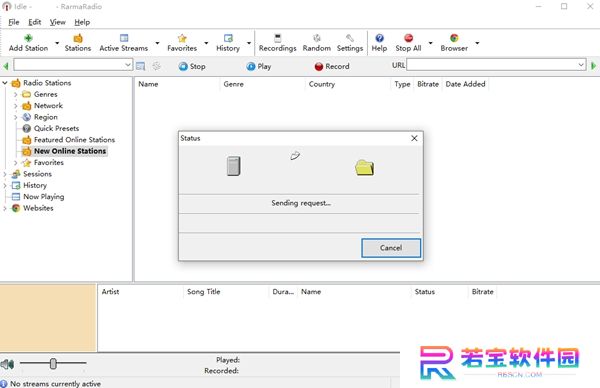Click the speaker mute icon
Image resolution: width=600 pixels, height=388 pixels.
tap(7, 364)
